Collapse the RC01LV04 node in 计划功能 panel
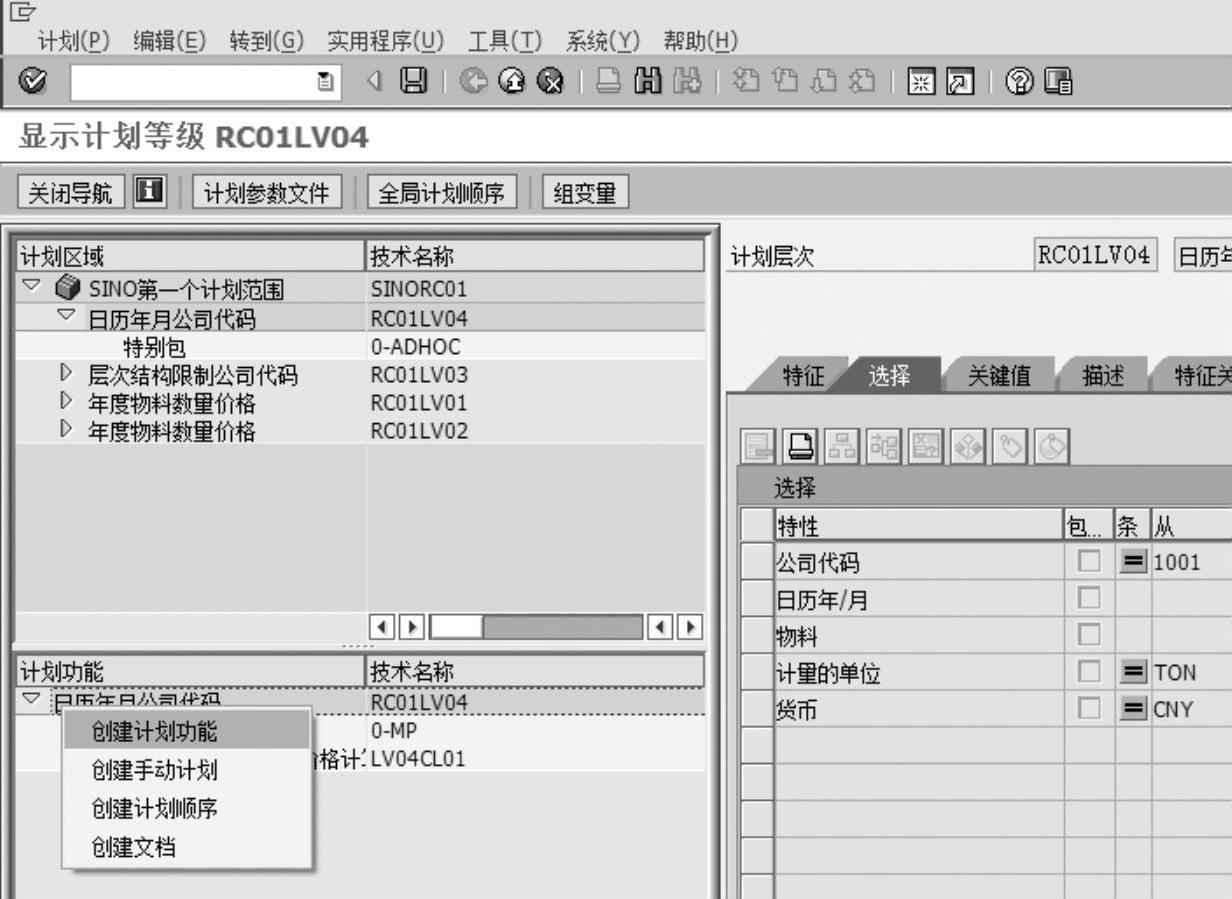 click(32, 699)
